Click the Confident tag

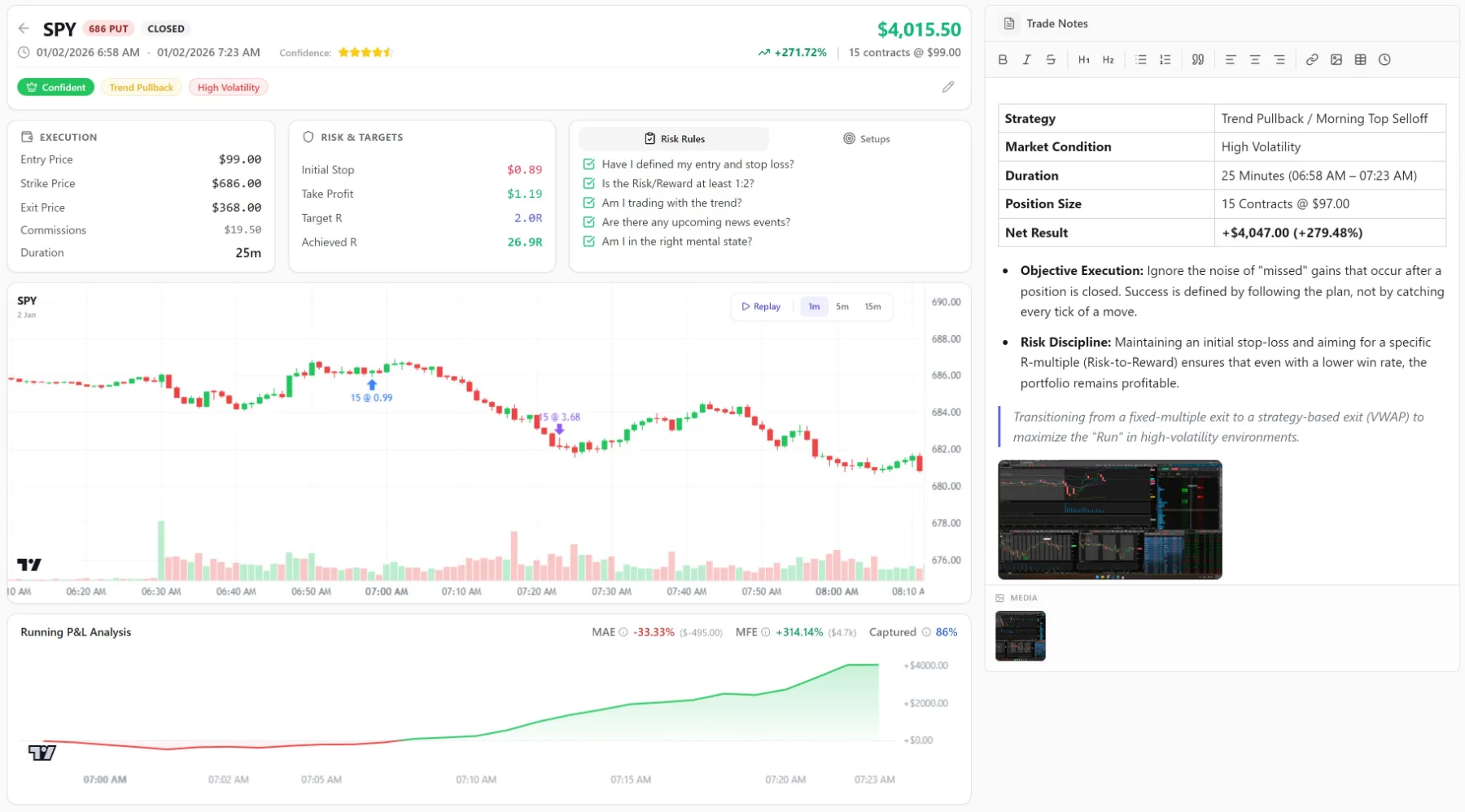[56, 87]
